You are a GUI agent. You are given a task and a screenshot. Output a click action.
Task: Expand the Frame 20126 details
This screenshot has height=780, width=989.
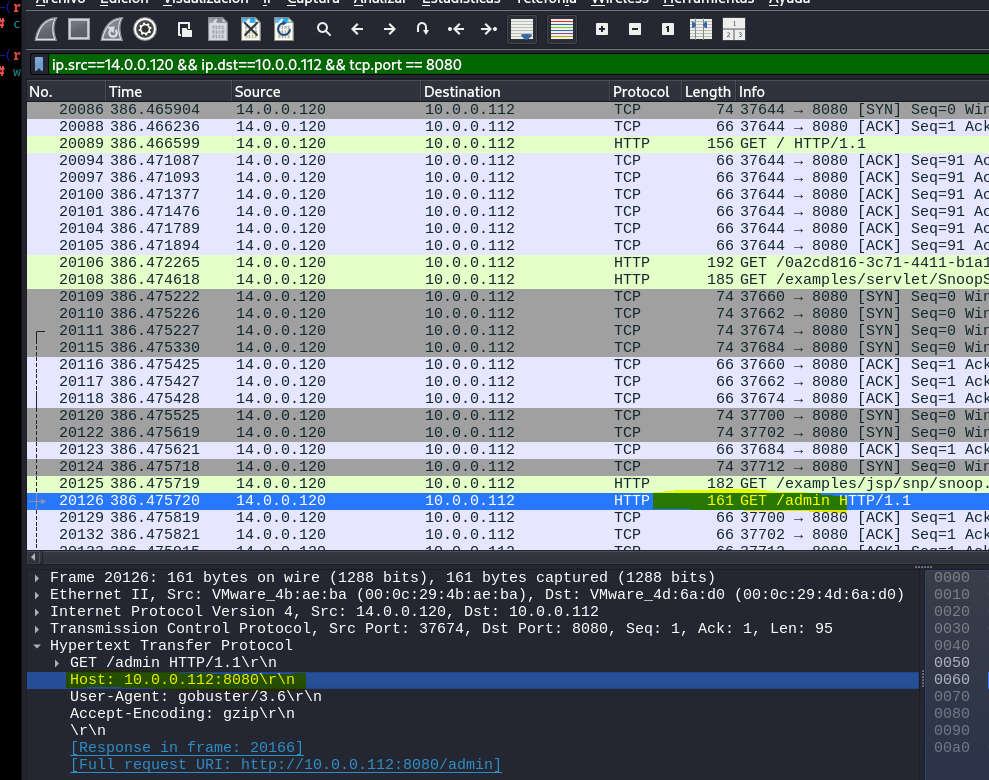click(38, 578)
